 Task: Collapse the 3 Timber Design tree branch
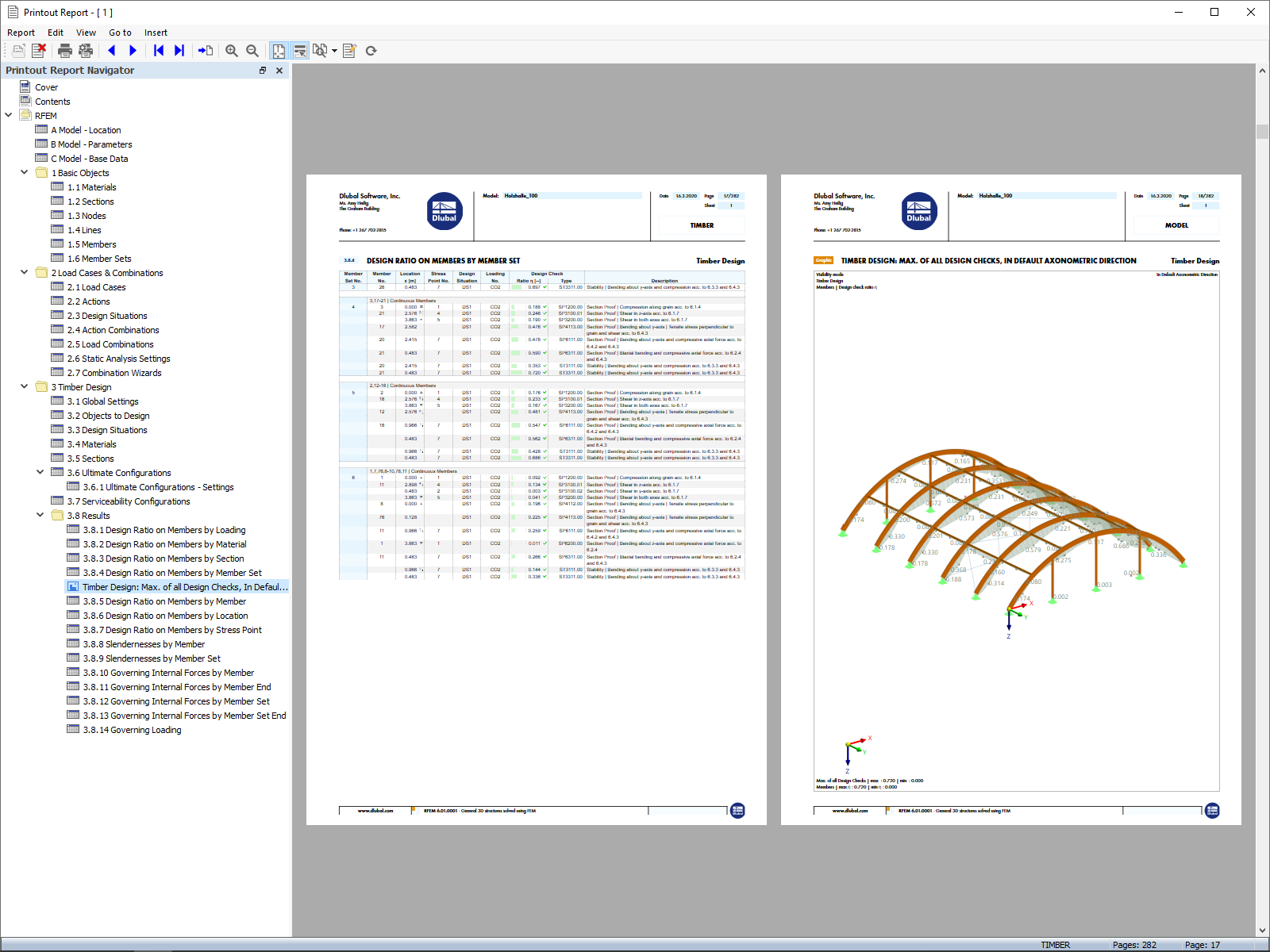[24, 386]
